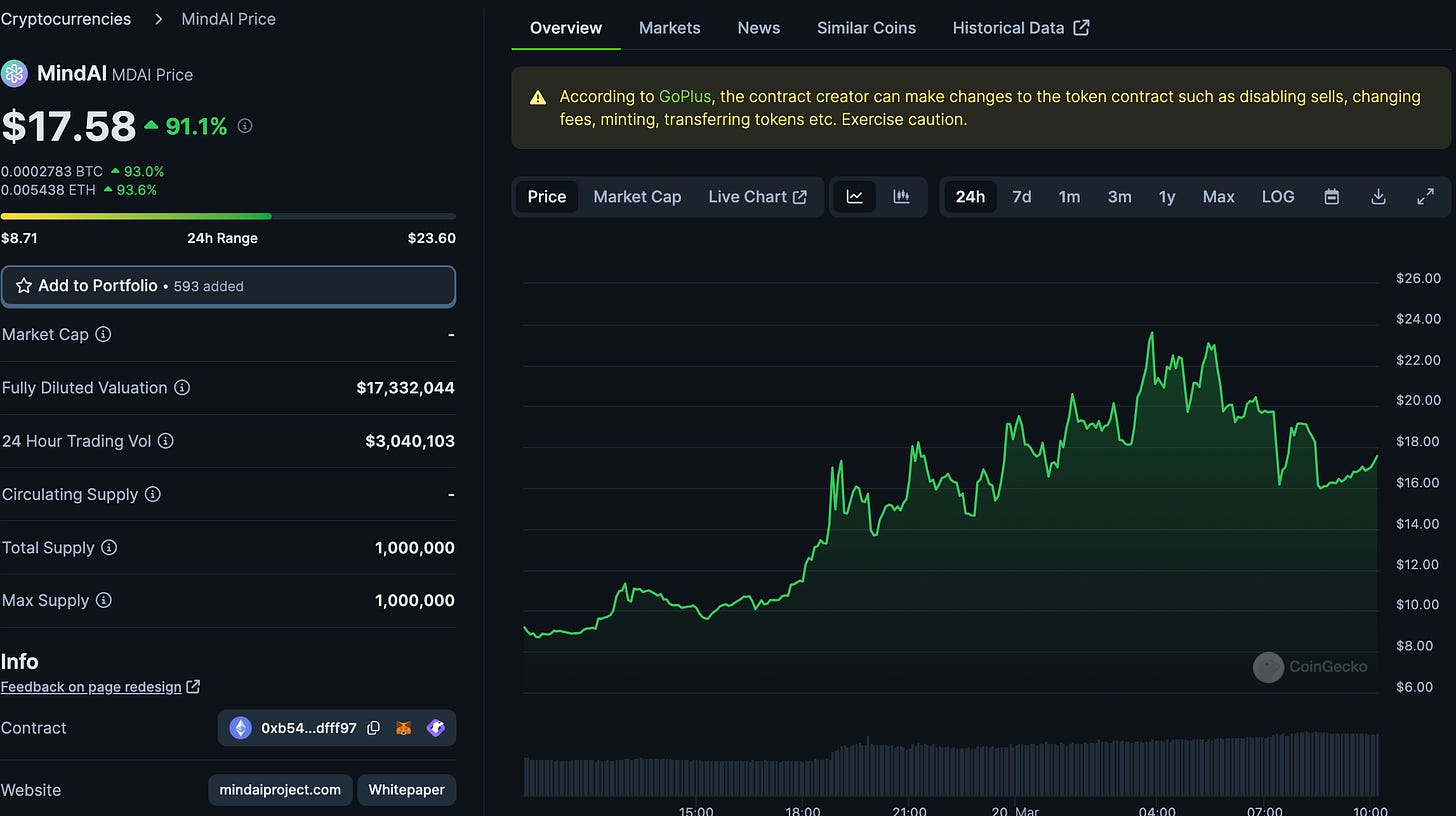Copy the contract address icon
The height and width of the screenshot is (816, 1456).
coord(373,728)
